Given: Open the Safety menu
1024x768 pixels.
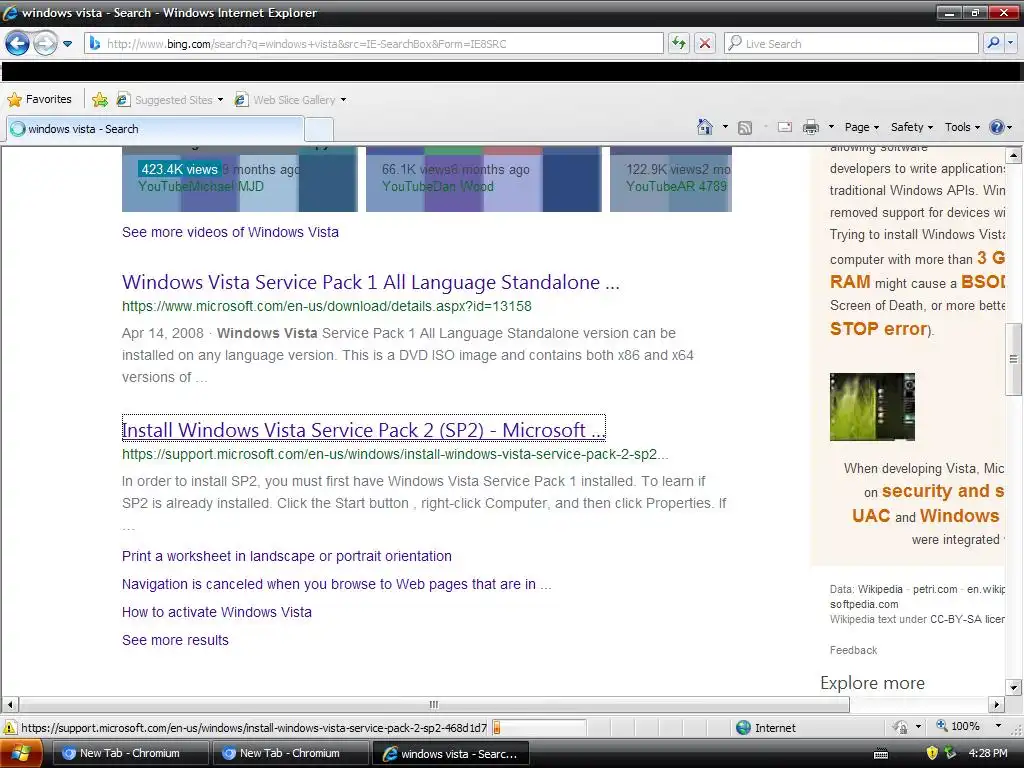Looking at the screenshot, I should coord(912,127).
